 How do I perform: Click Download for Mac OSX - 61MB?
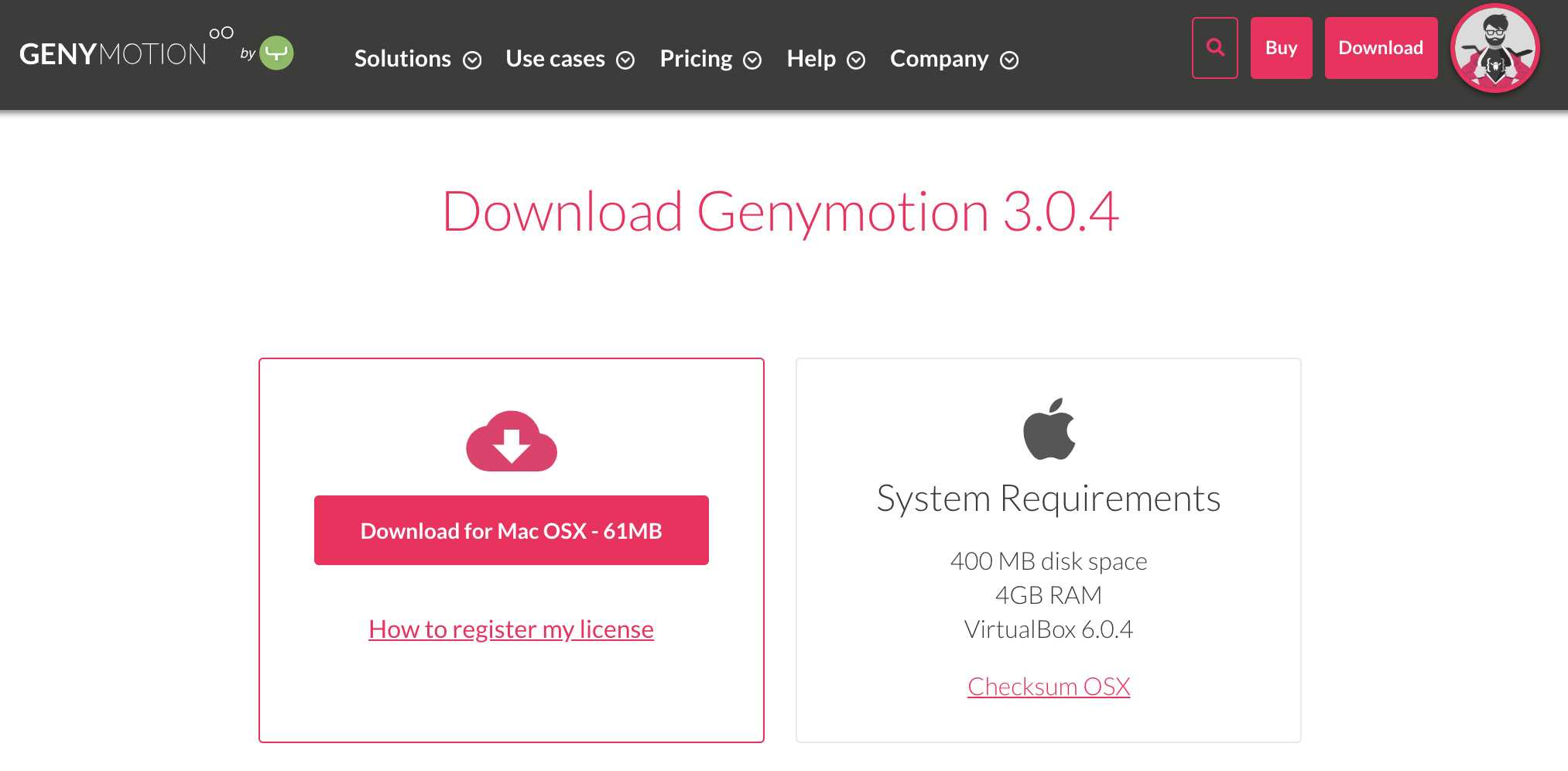pos(512,530)
